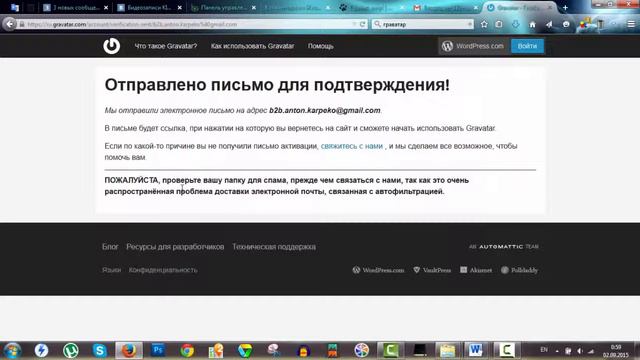
Task: Switch to the tab with paw icon
Action: click(371, 7)
